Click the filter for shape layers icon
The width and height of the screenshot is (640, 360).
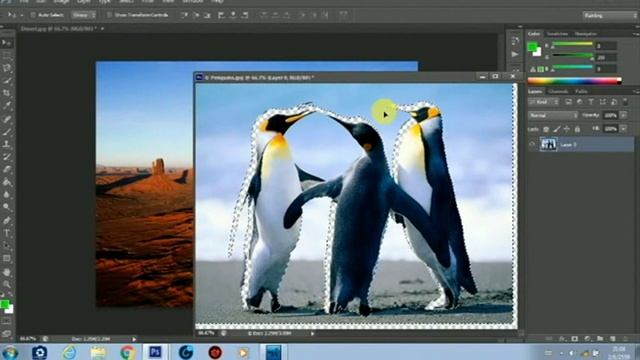click(602, 102)
